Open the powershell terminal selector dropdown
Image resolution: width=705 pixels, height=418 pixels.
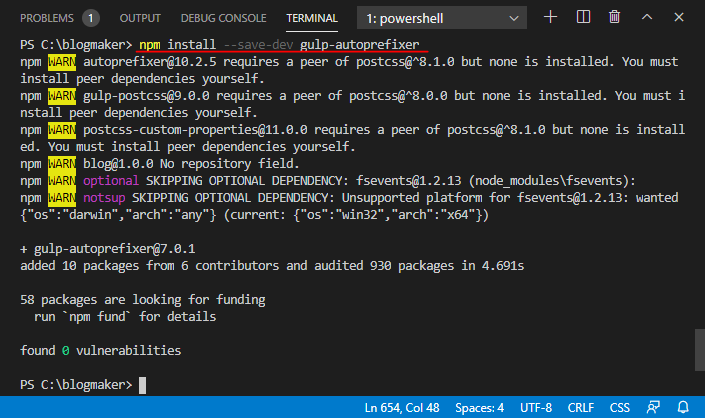(442, 18)
